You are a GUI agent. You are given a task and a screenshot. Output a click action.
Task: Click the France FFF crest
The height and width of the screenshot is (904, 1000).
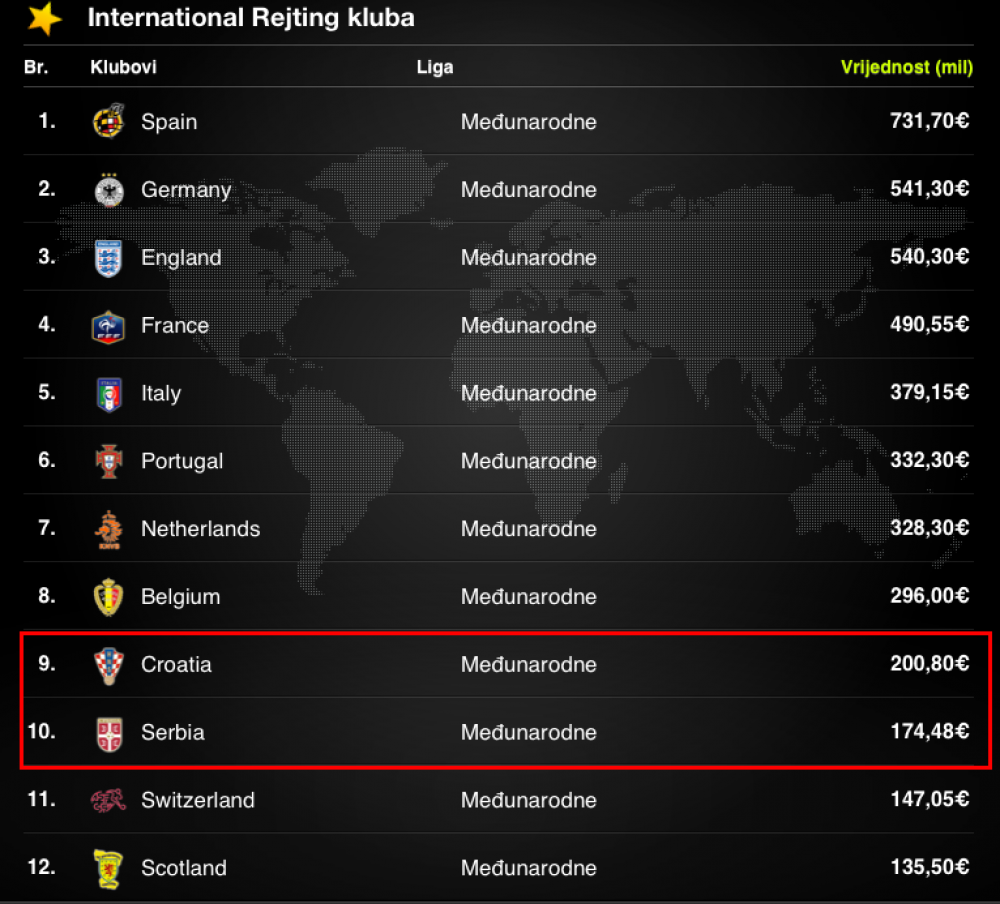108,327
